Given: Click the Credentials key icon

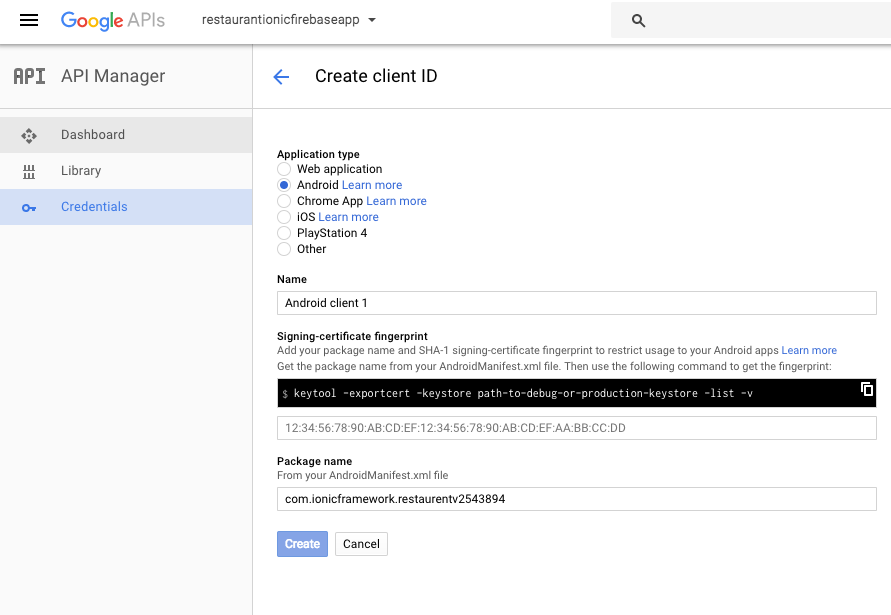Looking at the screenshot, I should tap(29, 208).
